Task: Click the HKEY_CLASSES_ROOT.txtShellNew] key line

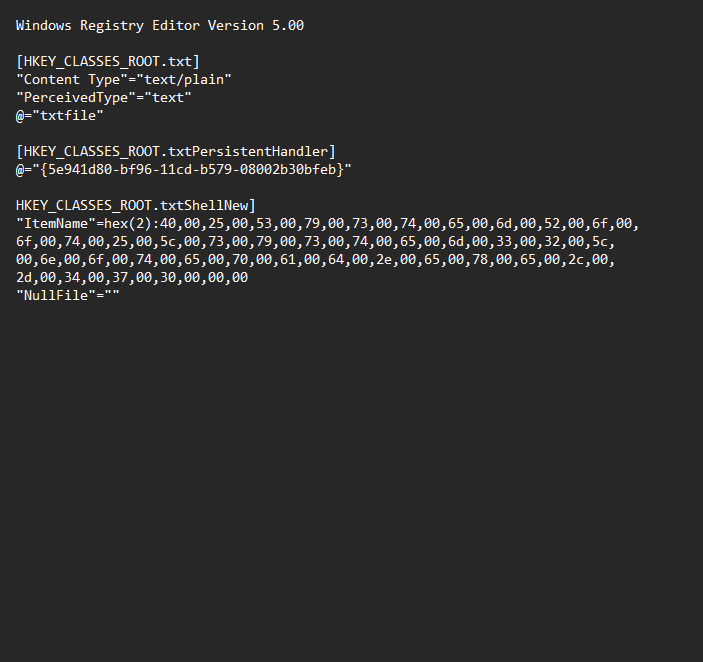Action: pos(136,205)
